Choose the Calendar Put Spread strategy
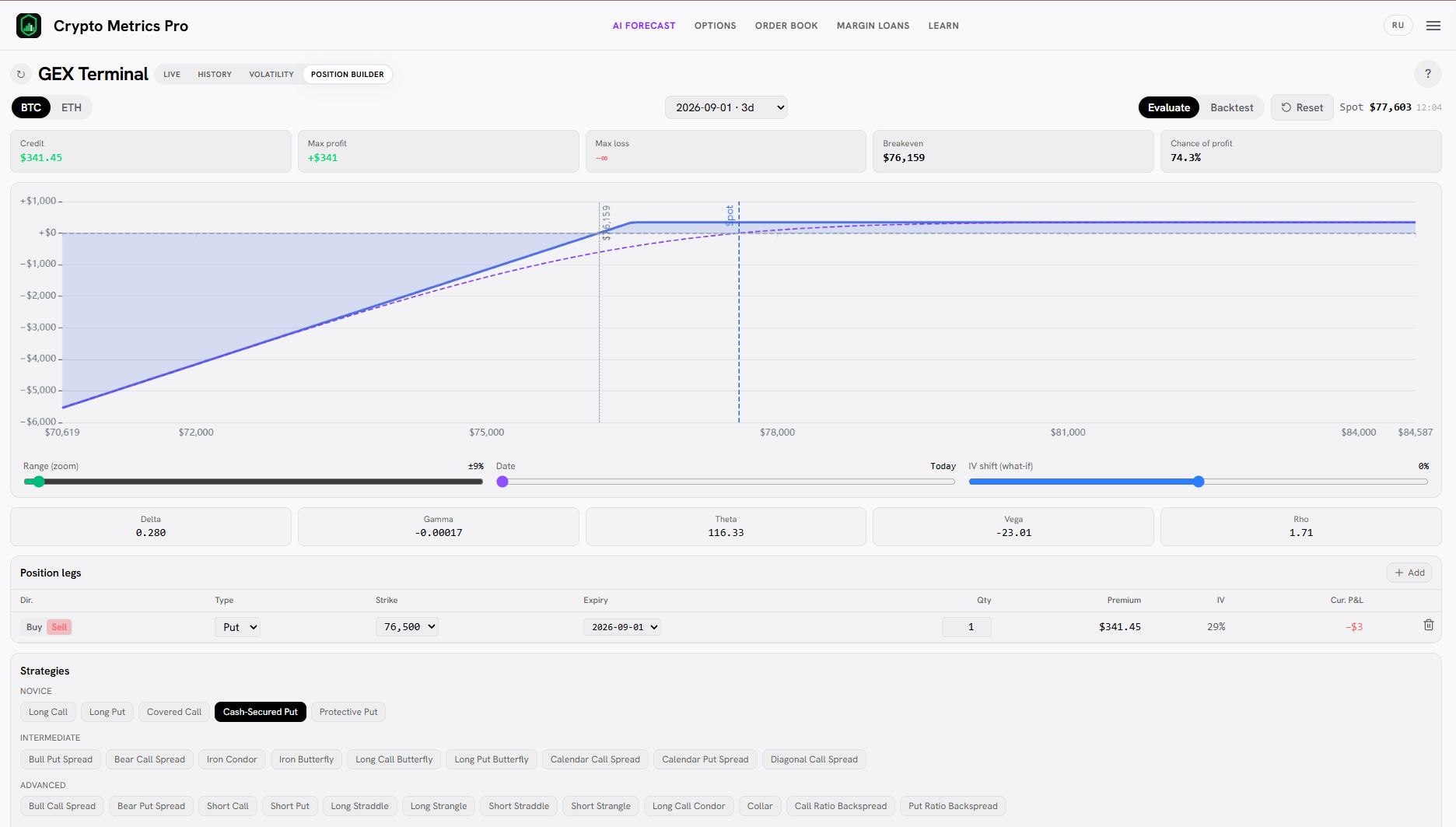Viewport: 1456px width, 827px height. pyautogui.click(x=705, y=759)
